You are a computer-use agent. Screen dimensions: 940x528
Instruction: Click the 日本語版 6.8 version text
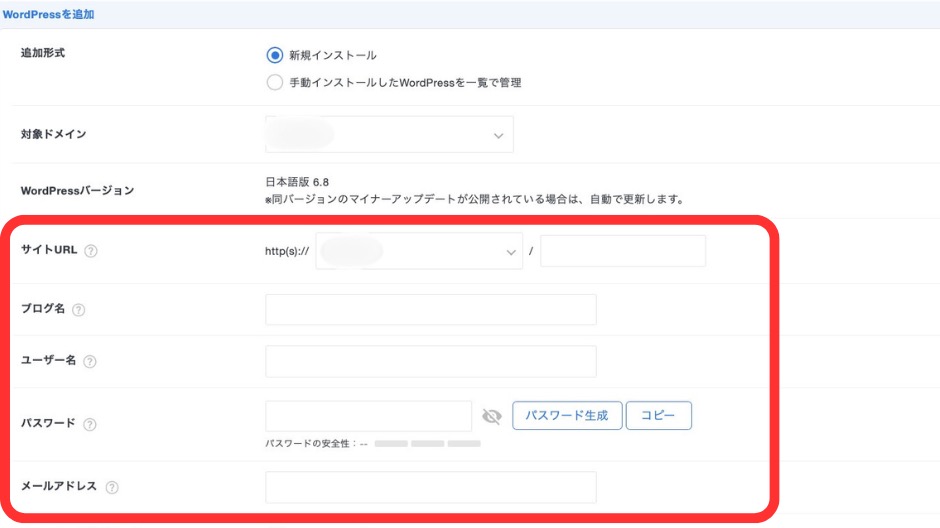297,182
